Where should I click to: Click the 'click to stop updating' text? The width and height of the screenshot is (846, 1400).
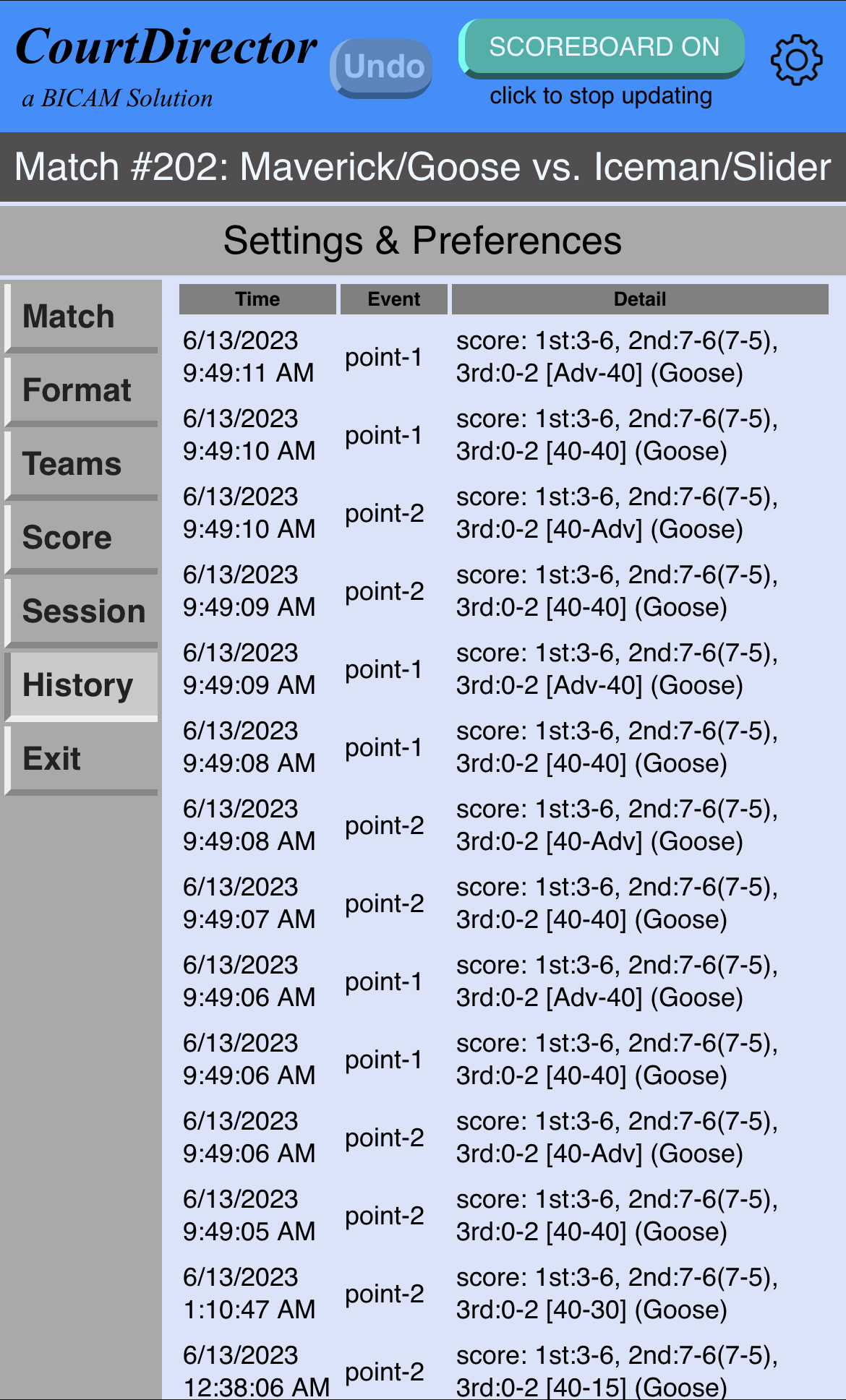(601, 96)
